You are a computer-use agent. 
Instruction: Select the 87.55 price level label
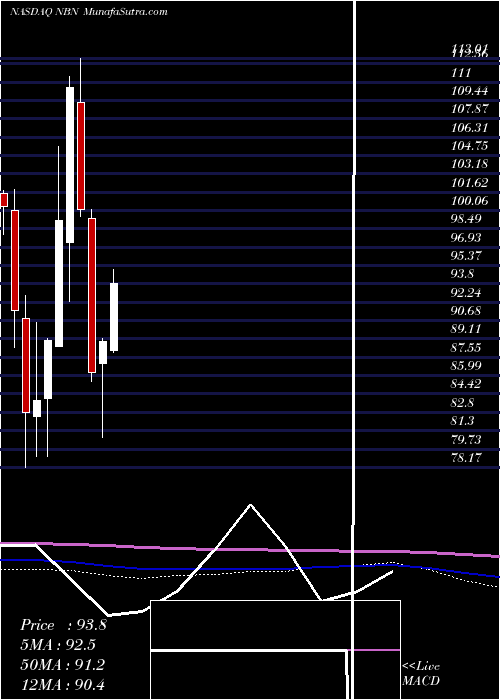(x=466, y=347)
